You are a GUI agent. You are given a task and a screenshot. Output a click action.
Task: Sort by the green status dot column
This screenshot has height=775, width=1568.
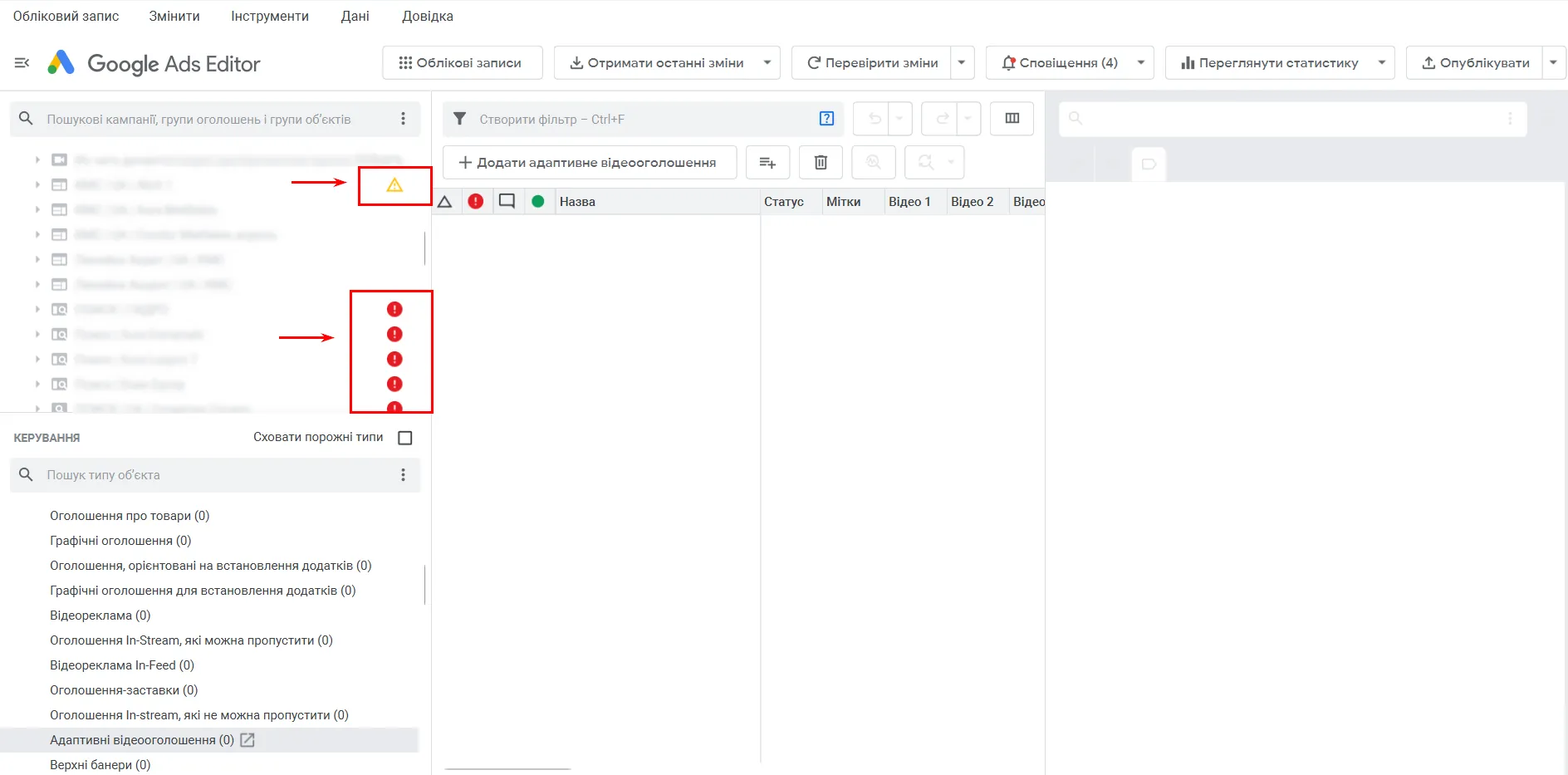click(538, 202)
